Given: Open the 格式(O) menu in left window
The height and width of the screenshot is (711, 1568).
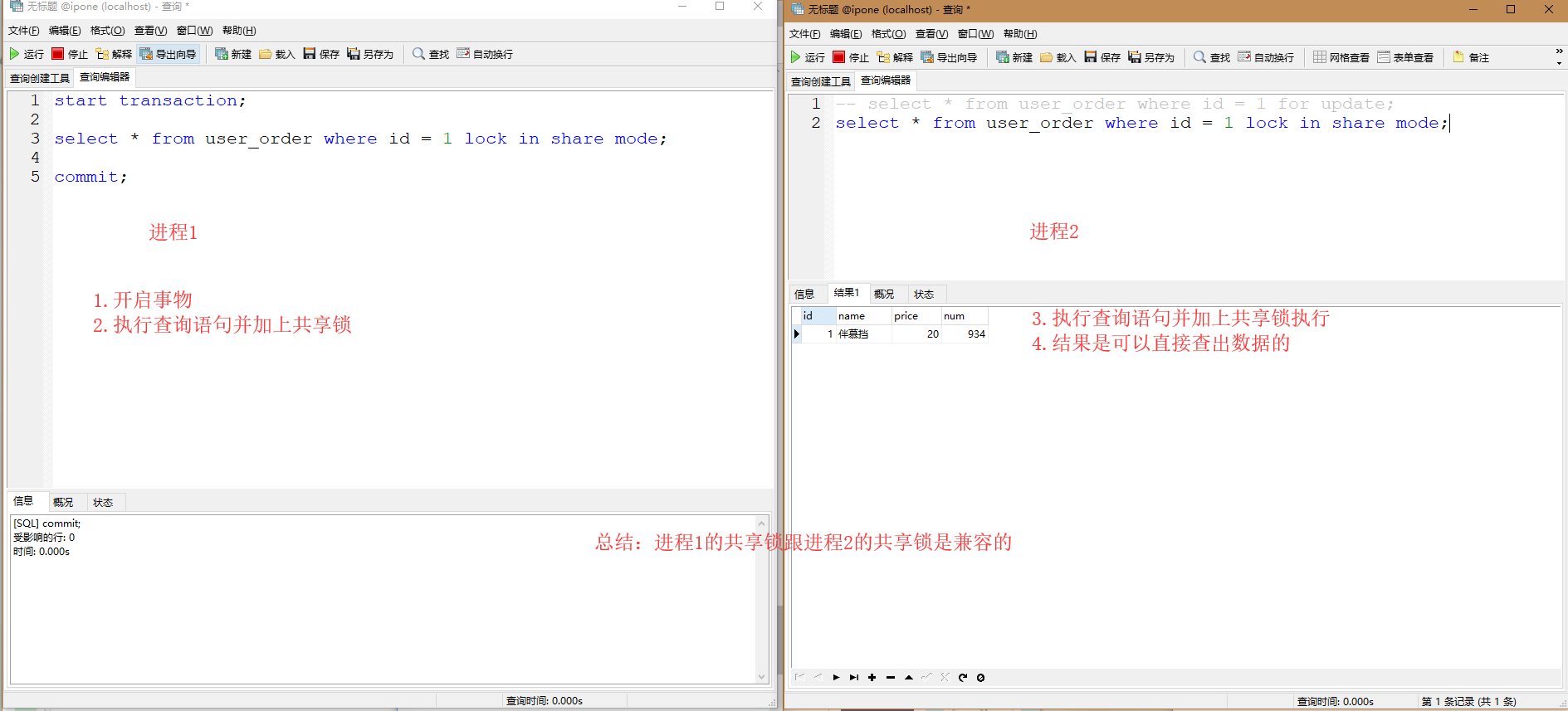Looking at the screenshot, I should click(107, 31).
